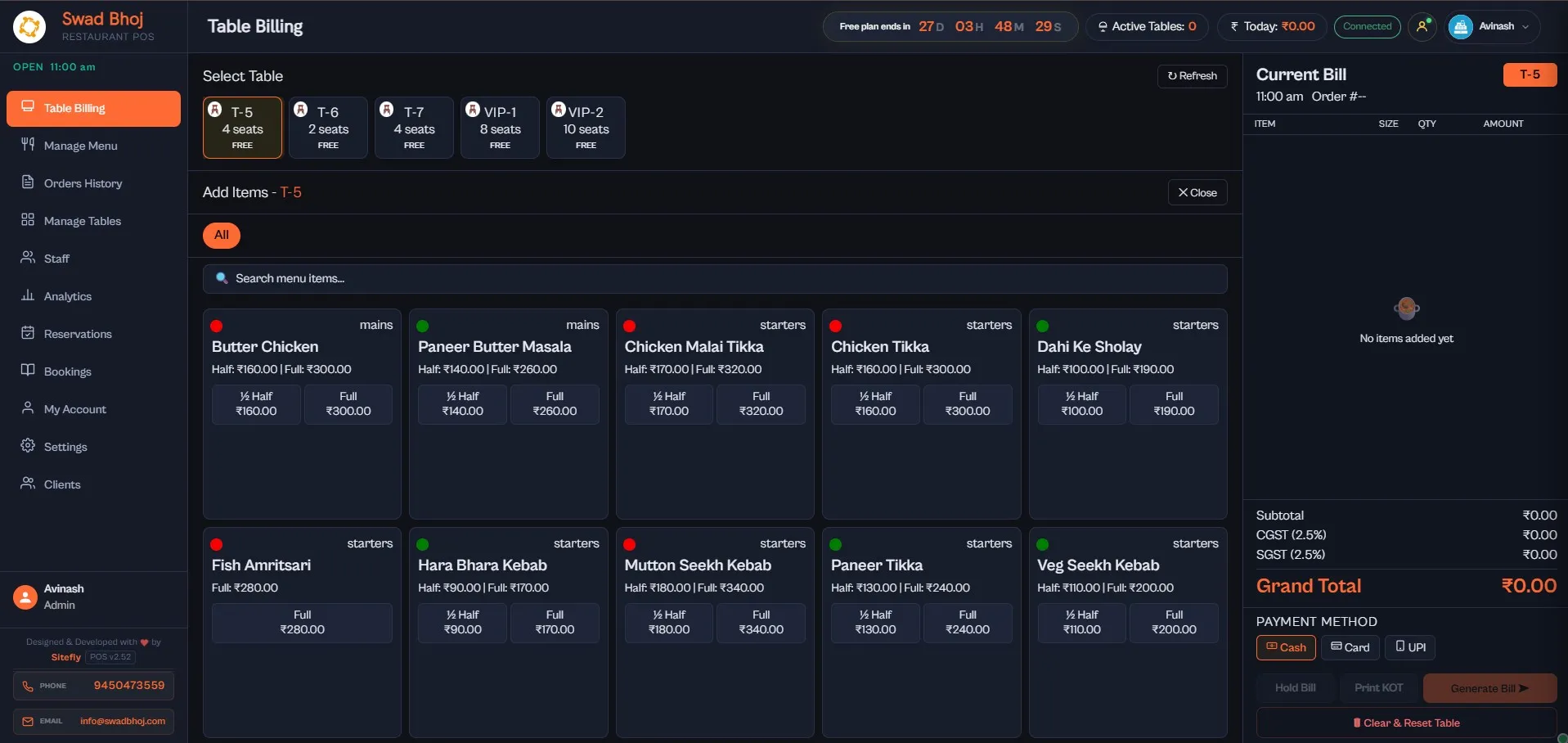Click the Orders History document icon
The height and width of the screenshot is (743, 1568).
click(28, 182)
